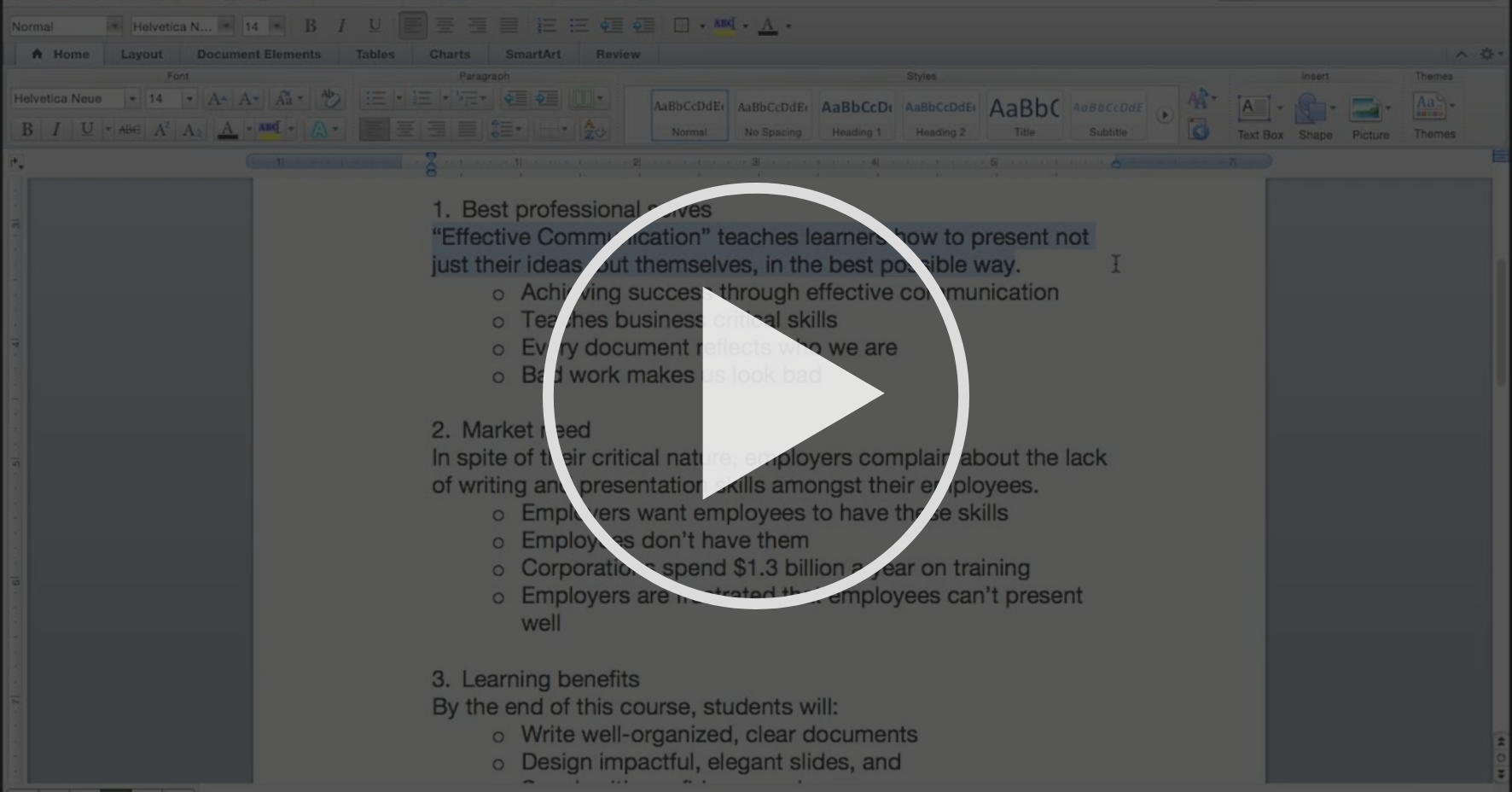Open the font name dropdown in the ribbon
This screenshot has width=1512, height=792.
click(x=133, y=98)
